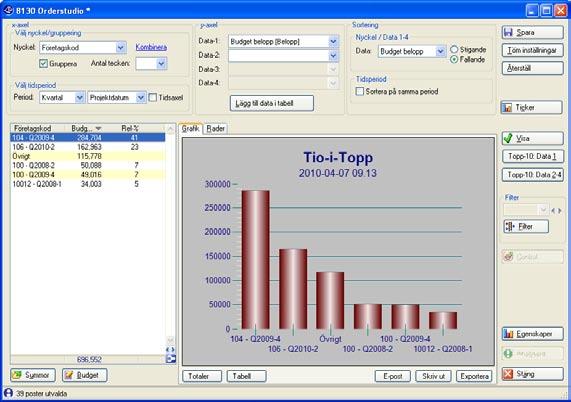
Task: Open the Ticker chart icon button
Action: tap(532, 107)
